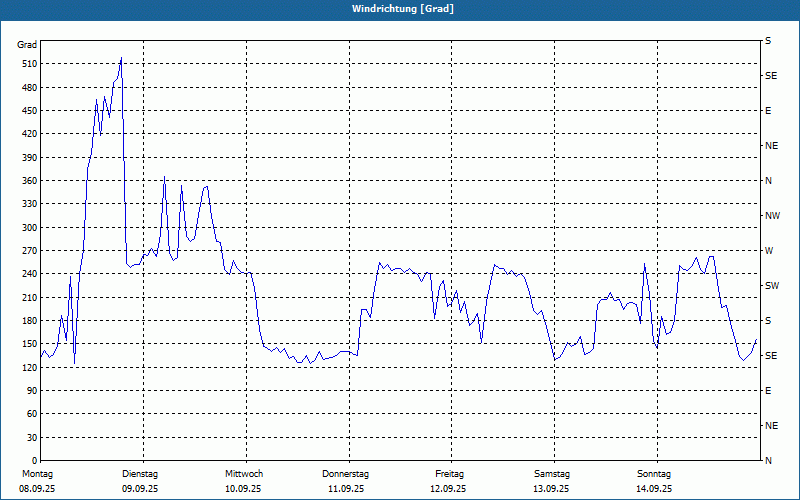Select the Freitag day label
800x500 pixels.
tap(449, 473)
